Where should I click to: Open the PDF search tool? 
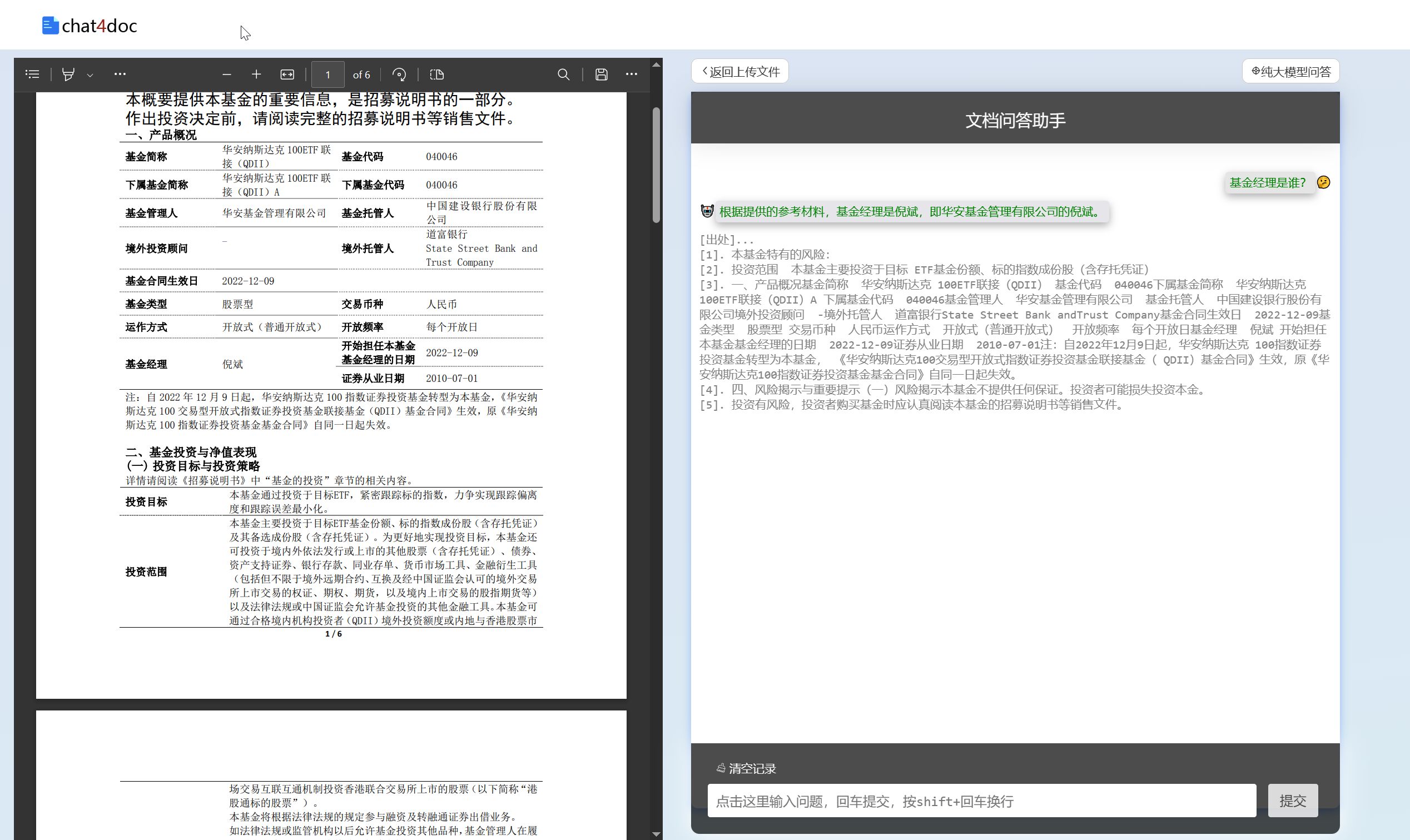[x=563, y=74]
